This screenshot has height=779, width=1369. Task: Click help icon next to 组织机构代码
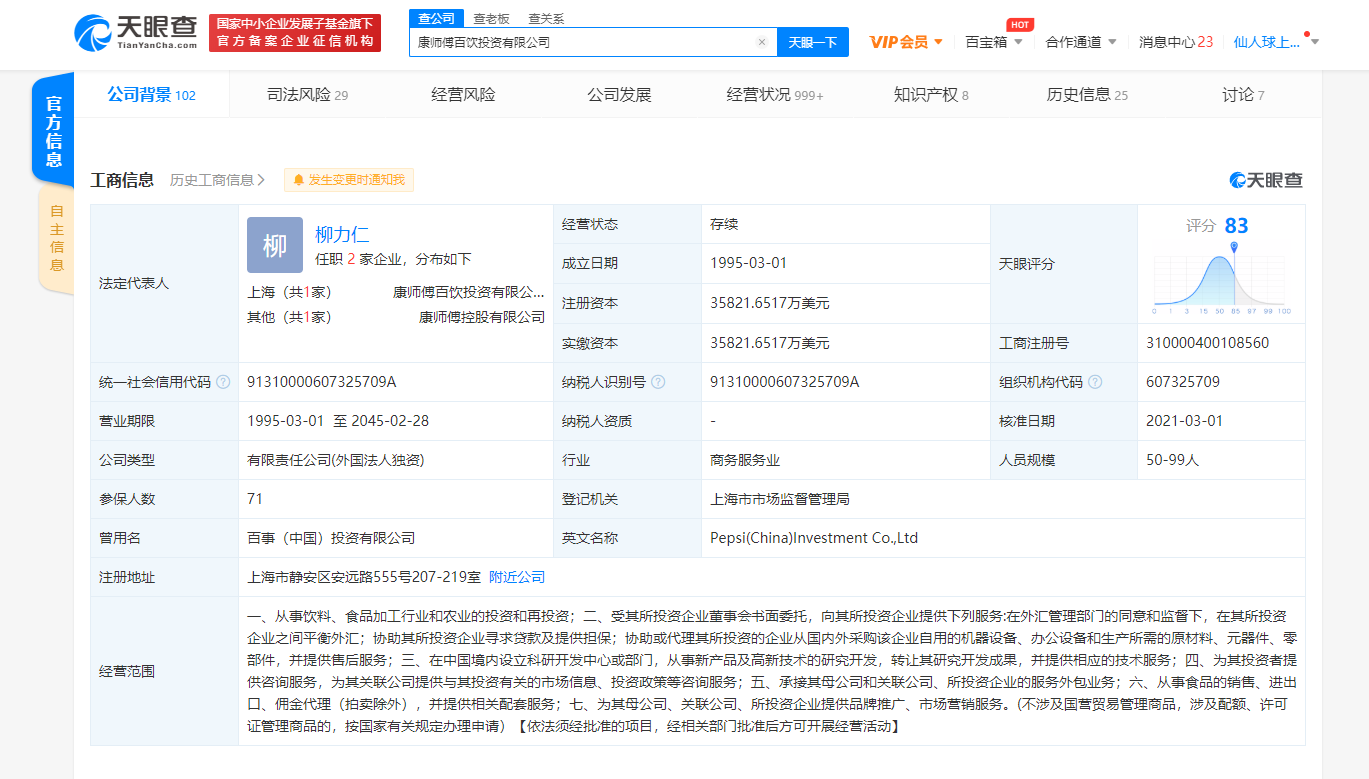[1095, 382]
